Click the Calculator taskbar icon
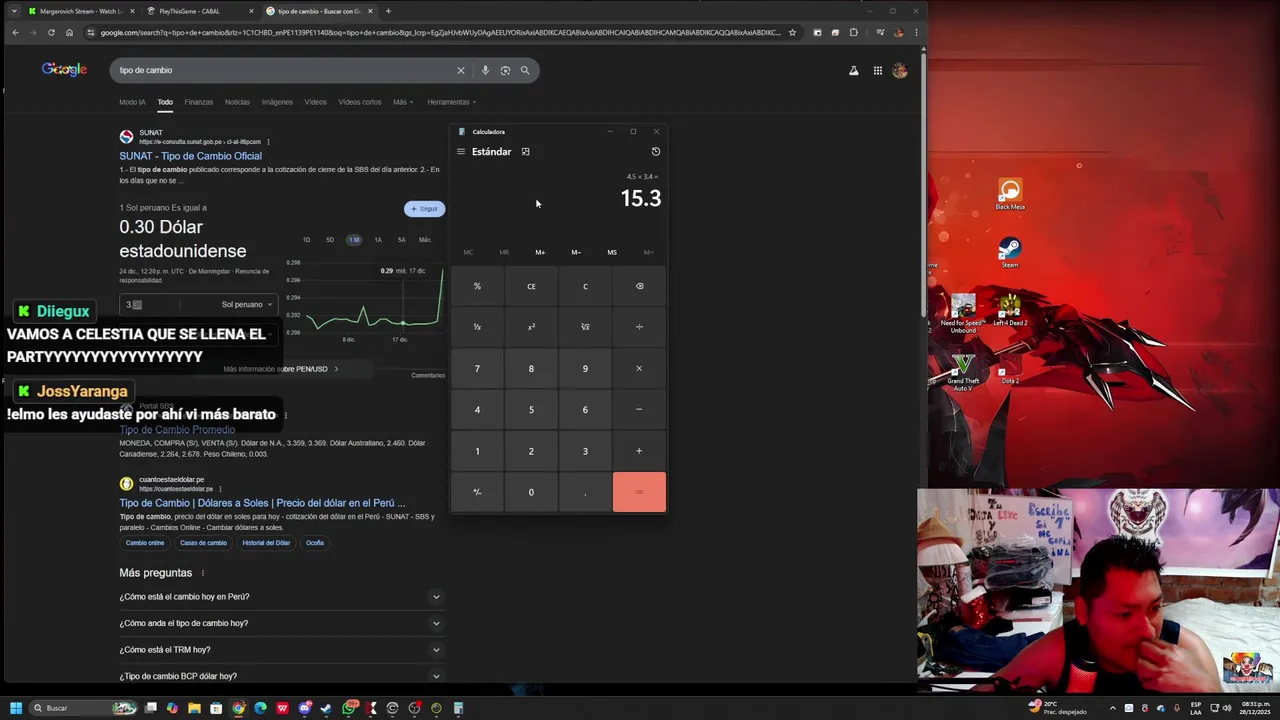The height and width of the screenshot is (720, 1280). 458,708
